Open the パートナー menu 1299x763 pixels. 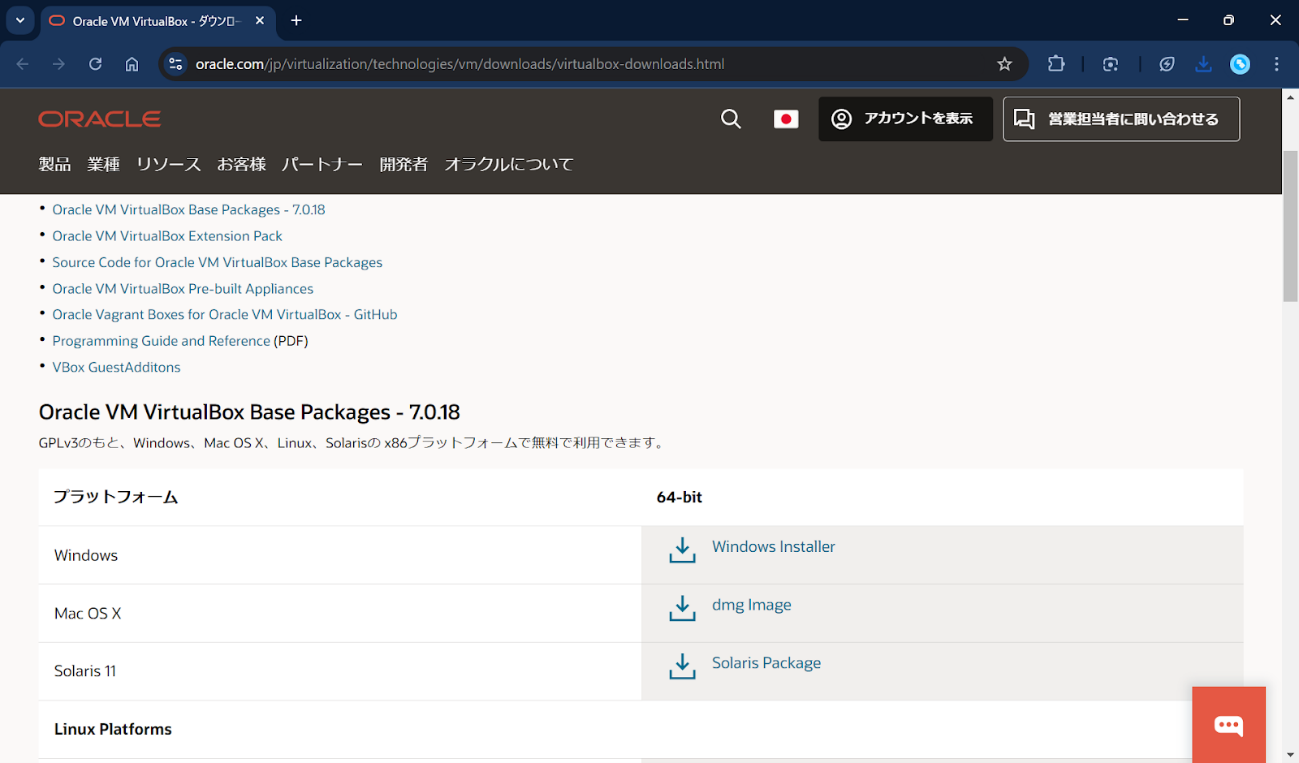(322, 164)
